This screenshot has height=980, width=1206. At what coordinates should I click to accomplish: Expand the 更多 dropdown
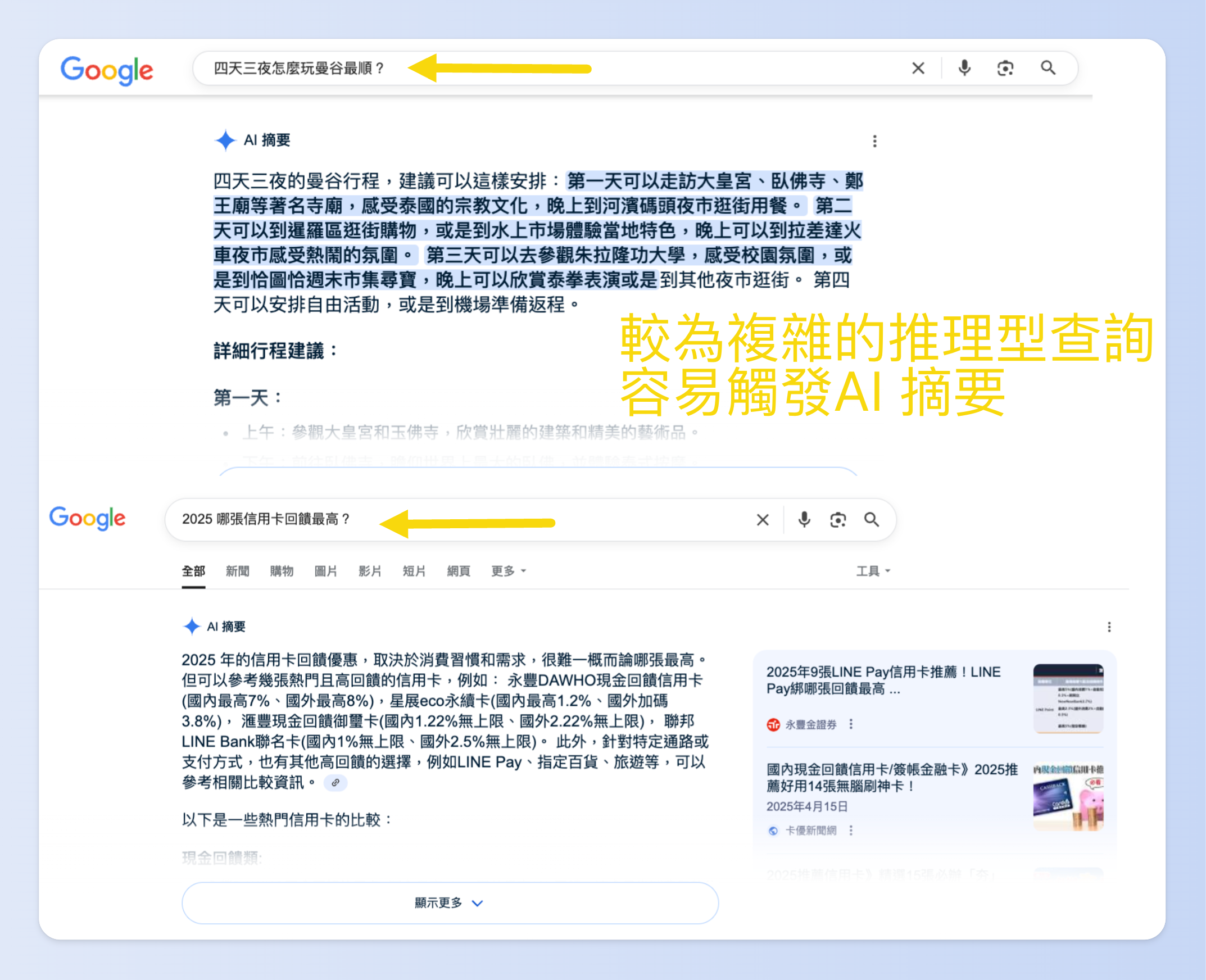point(508,571)
